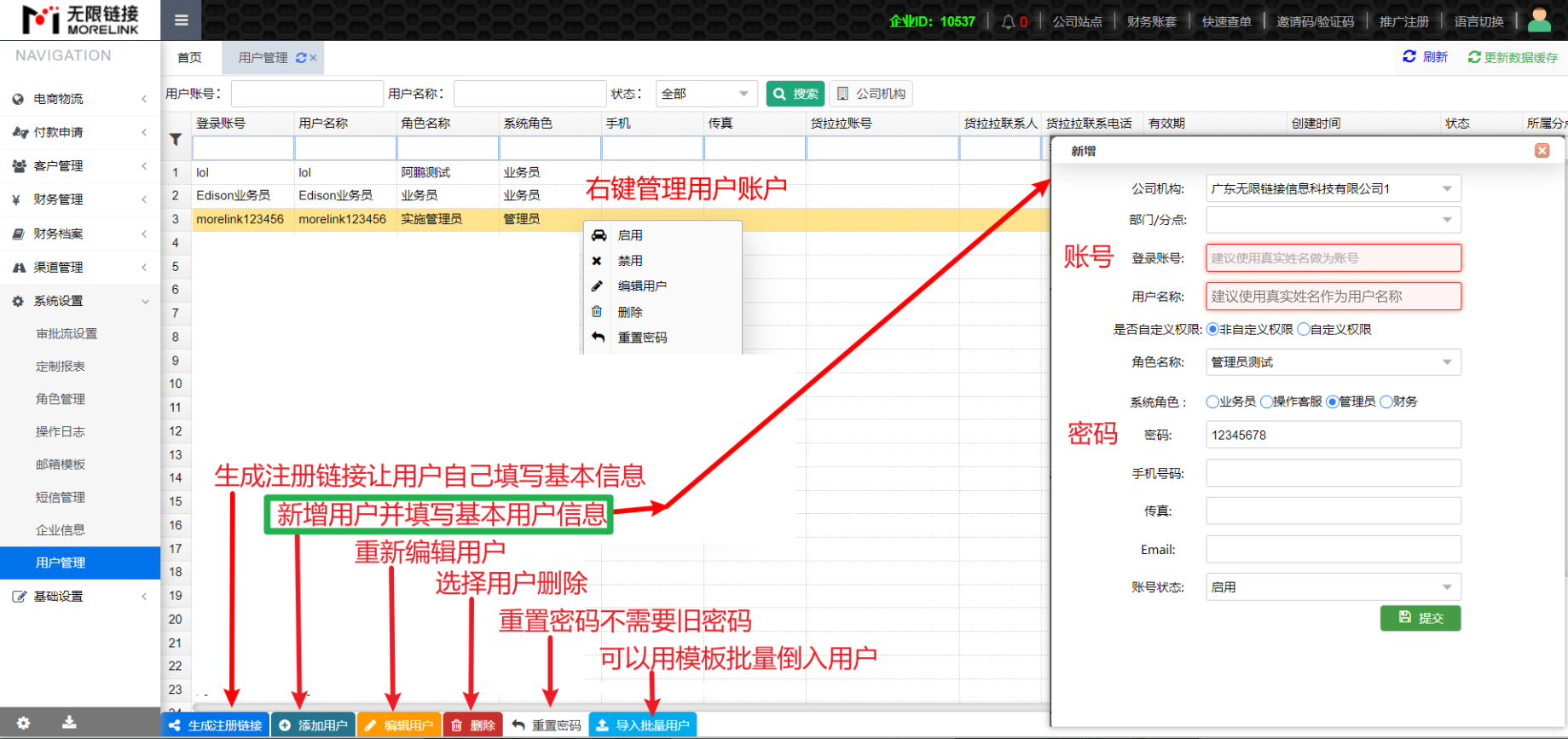
Task: Click the refresh icon on 用户管理 tab
Action: pos(301,58)
